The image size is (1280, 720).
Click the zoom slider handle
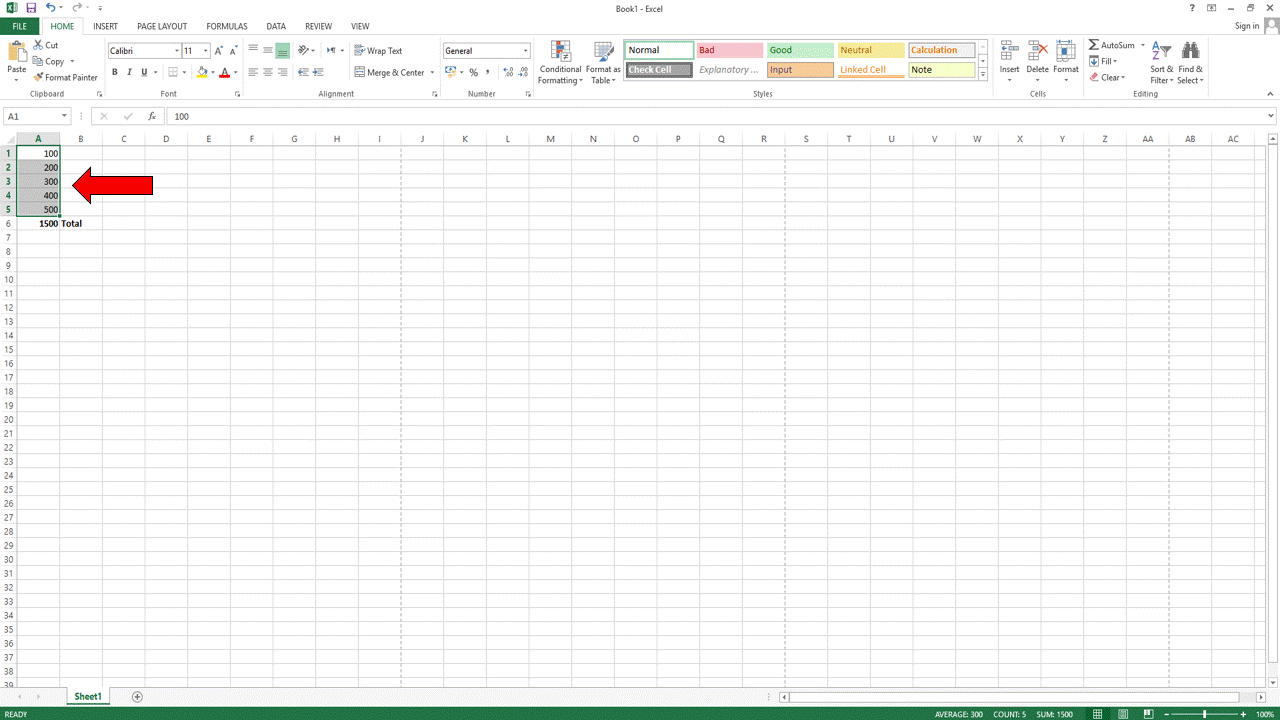pyautogui.click(x=1204, y=714)
